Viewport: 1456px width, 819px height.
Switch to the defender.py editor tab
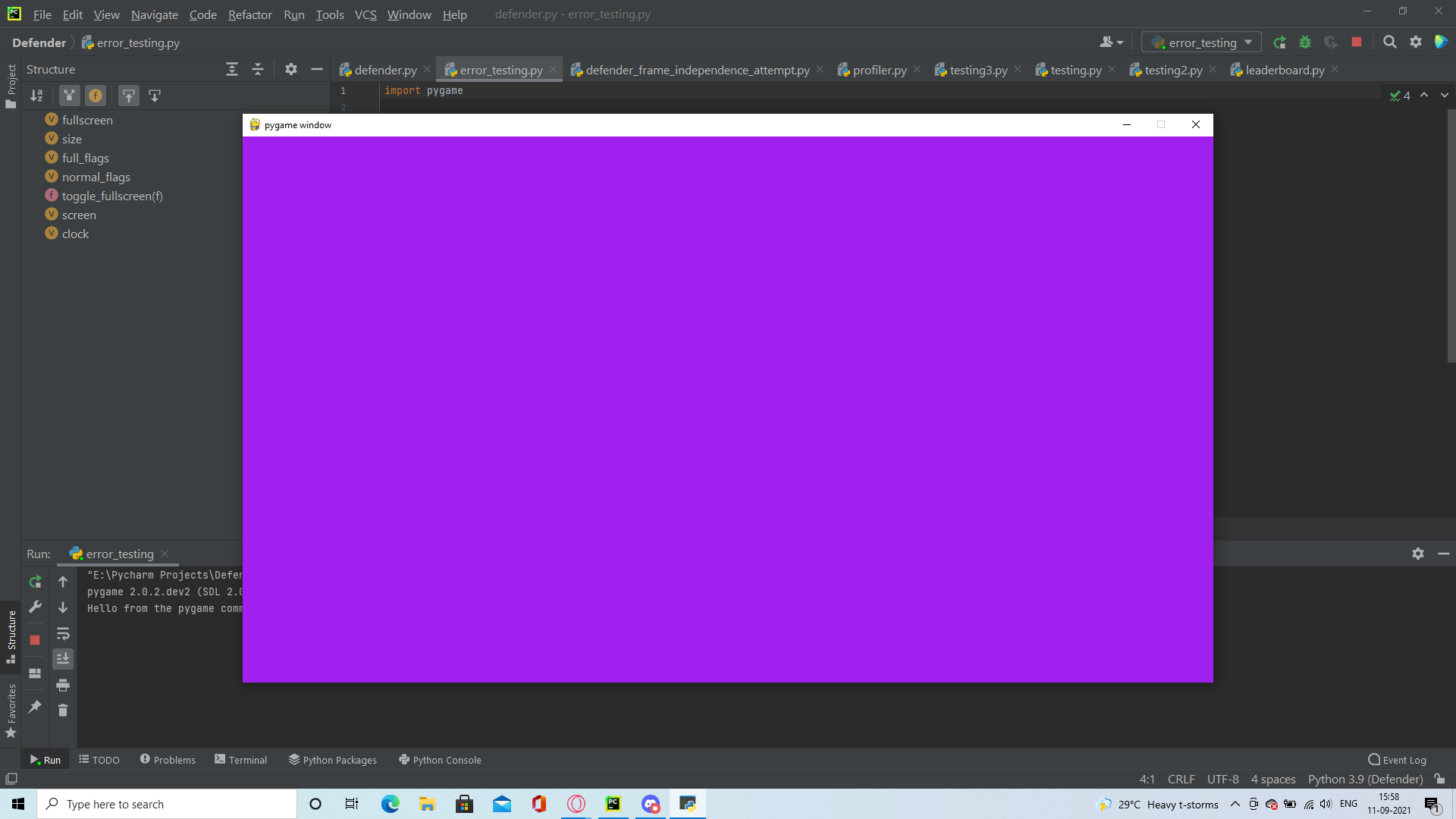click(x=385, y=70)
